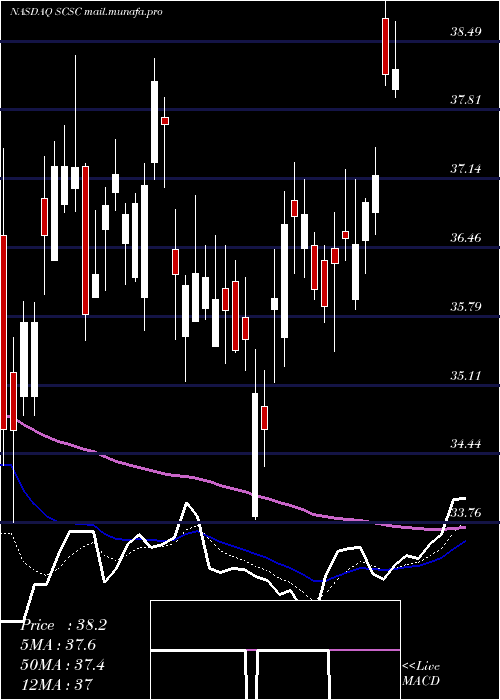Click the Price : 38.2 readout
Screen dimensions: 500x700
point(63,625)
